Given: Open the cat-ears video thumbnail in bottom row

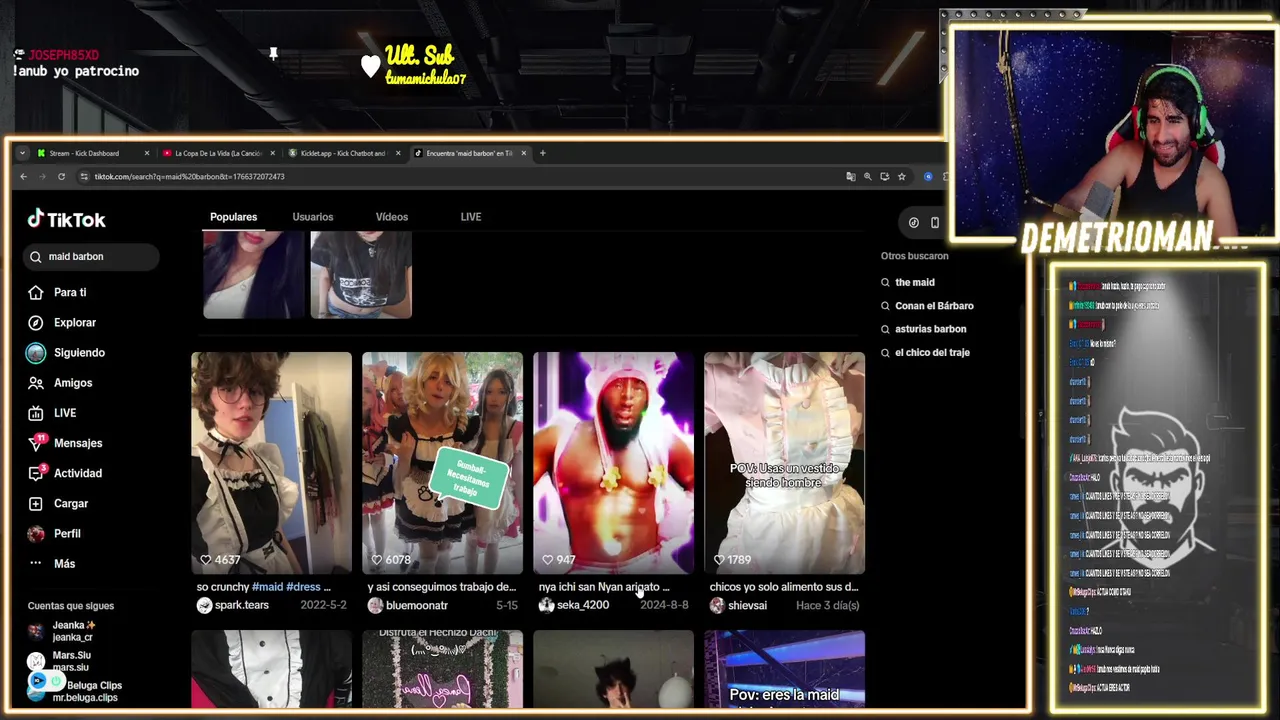Looking at the screenshot, I should (x=613, y=669).
